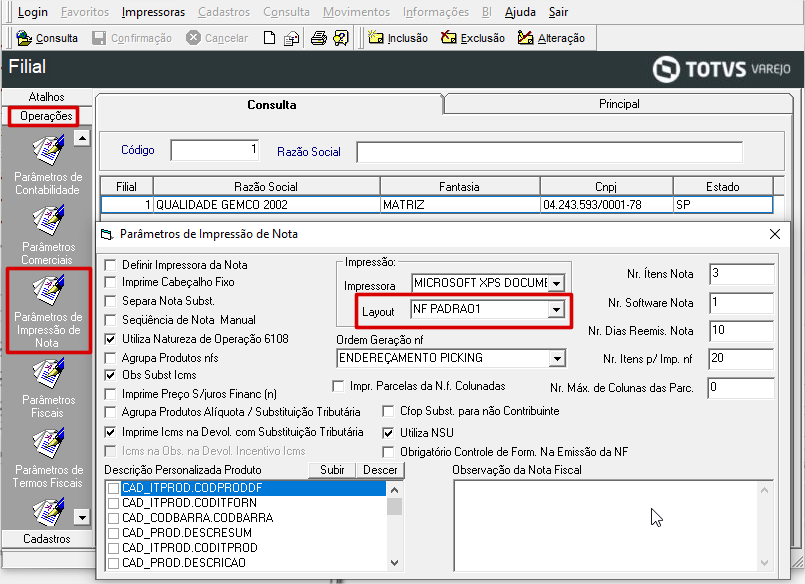The width and height of the screenshot is (805, 584).
Task: Open Ajuda menu
Action: coord(520,12)
